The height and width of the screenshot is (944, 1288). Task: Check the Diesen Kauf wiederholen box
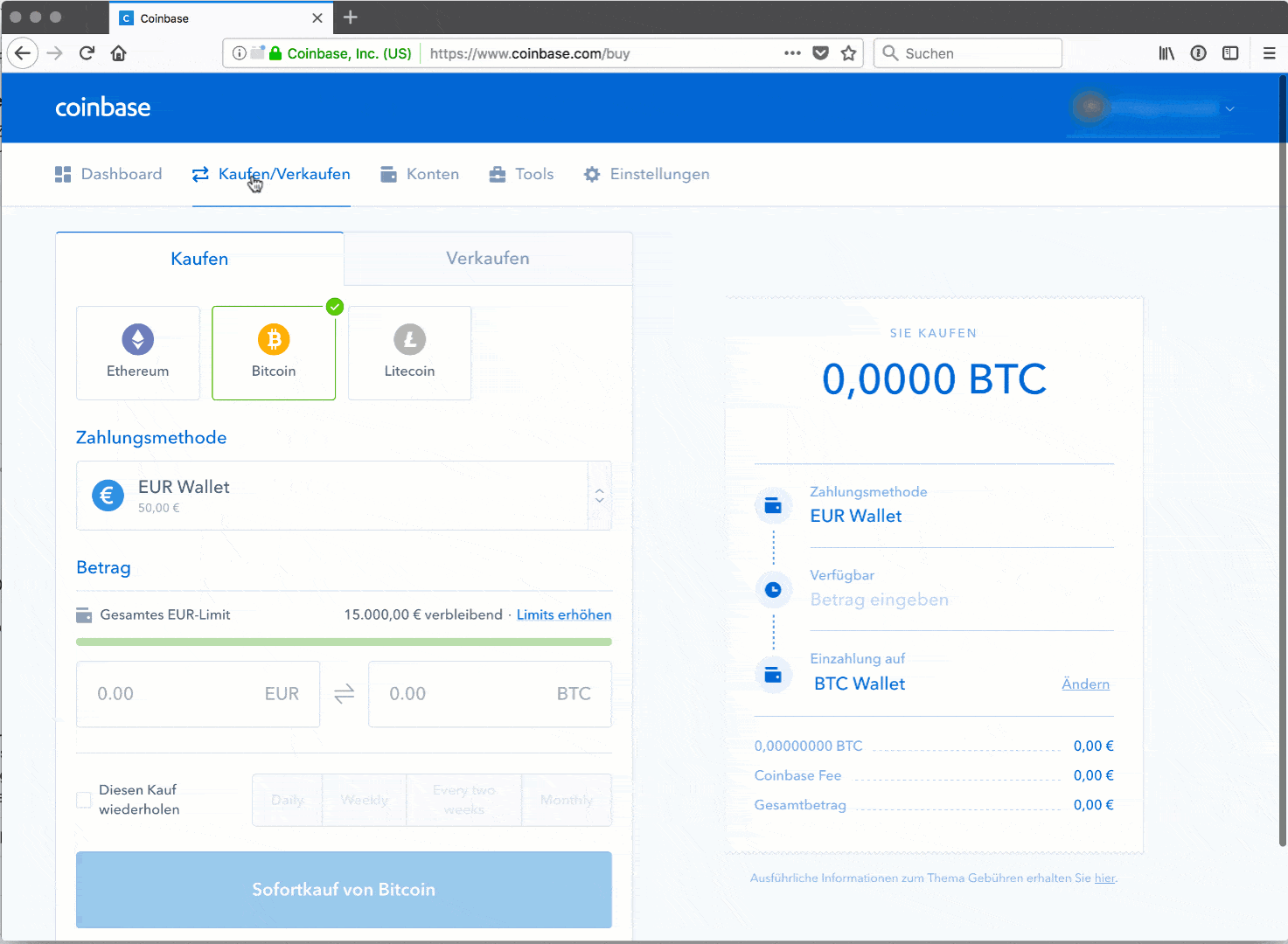(x=84, y=800)
